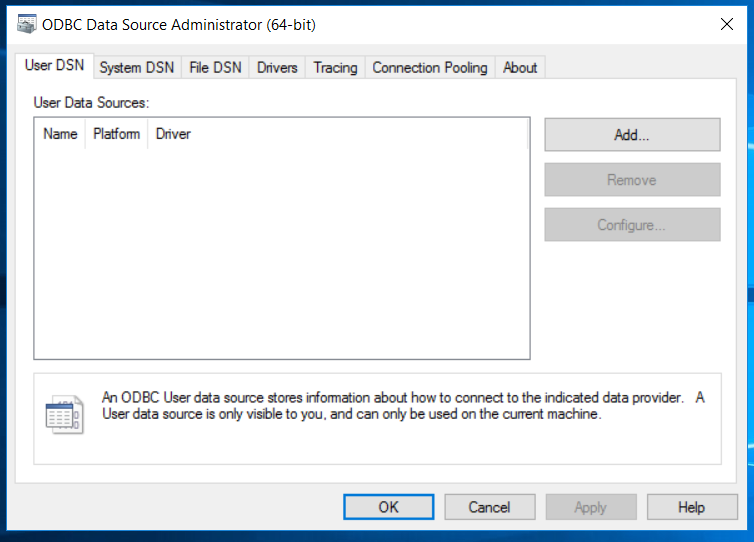Click the data source info icon

[64, 415]
